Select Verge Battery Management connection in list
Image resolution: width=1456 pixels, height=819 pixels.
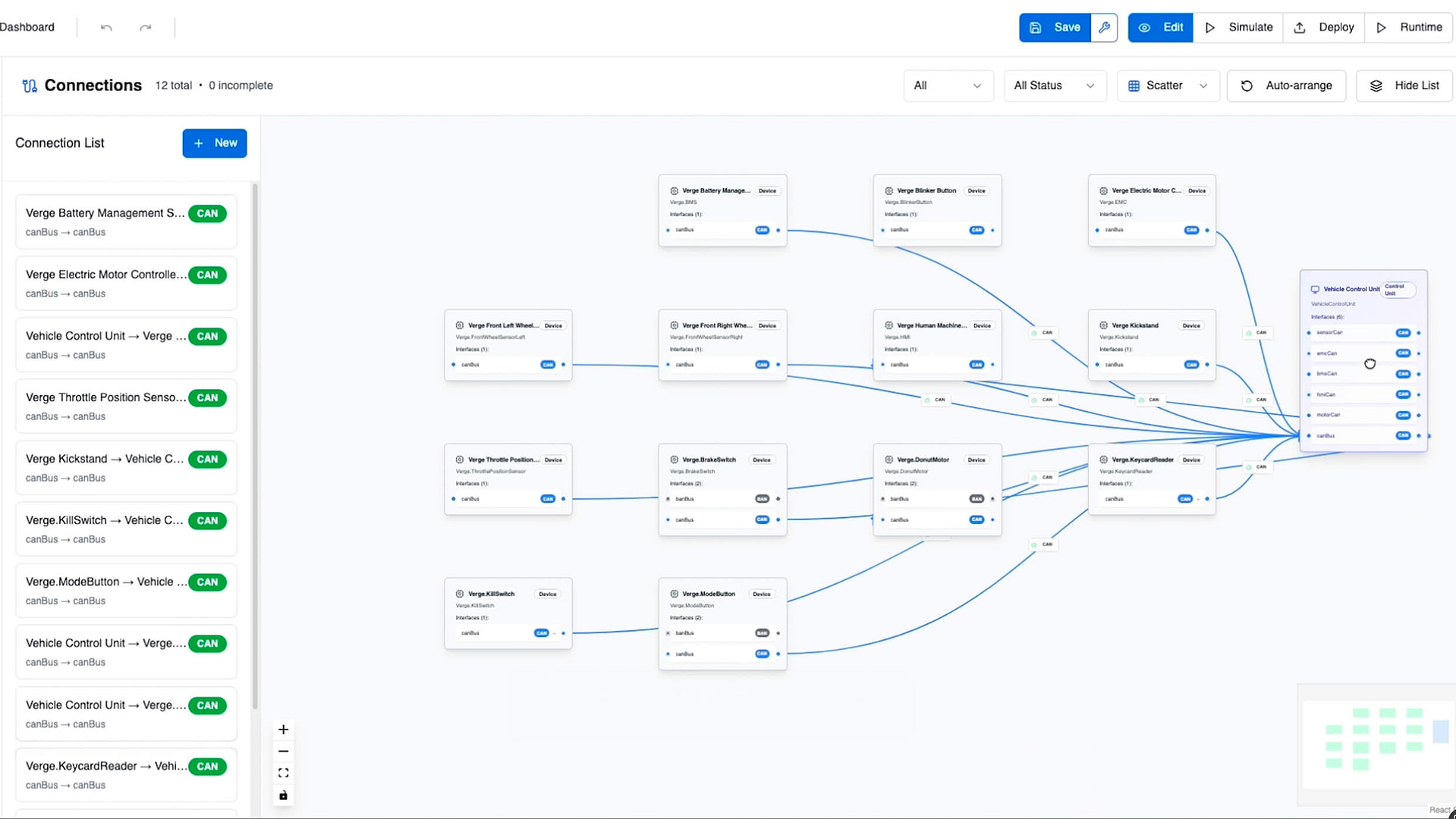[126, 221]
